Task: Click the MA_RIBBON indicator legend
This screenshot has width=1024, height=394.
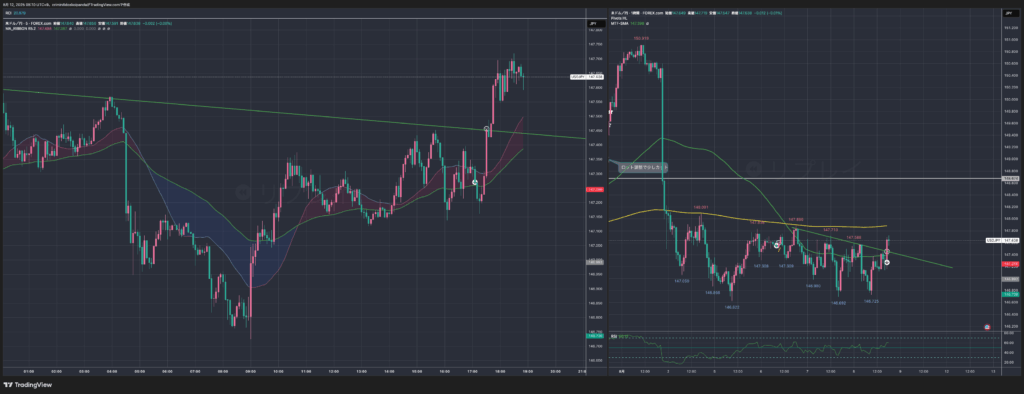Action: coord(21,28)
